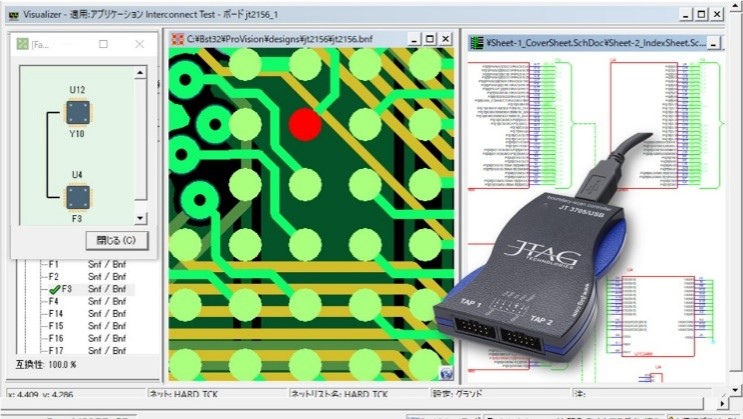Select the F16 Snf / Bnf entry
This screenshot has height=419, width=743.
coord(106,339)
